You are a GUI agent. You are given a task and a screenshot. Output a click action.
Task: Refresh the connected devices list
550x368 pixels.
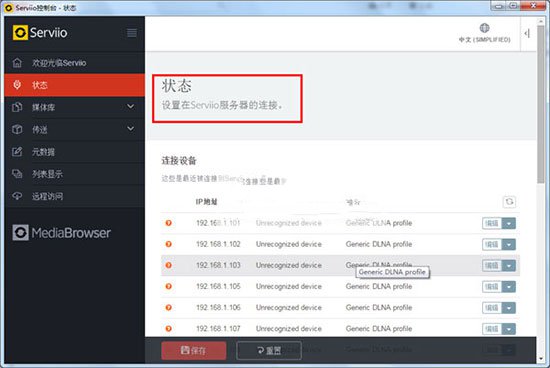tap(509, 202)
